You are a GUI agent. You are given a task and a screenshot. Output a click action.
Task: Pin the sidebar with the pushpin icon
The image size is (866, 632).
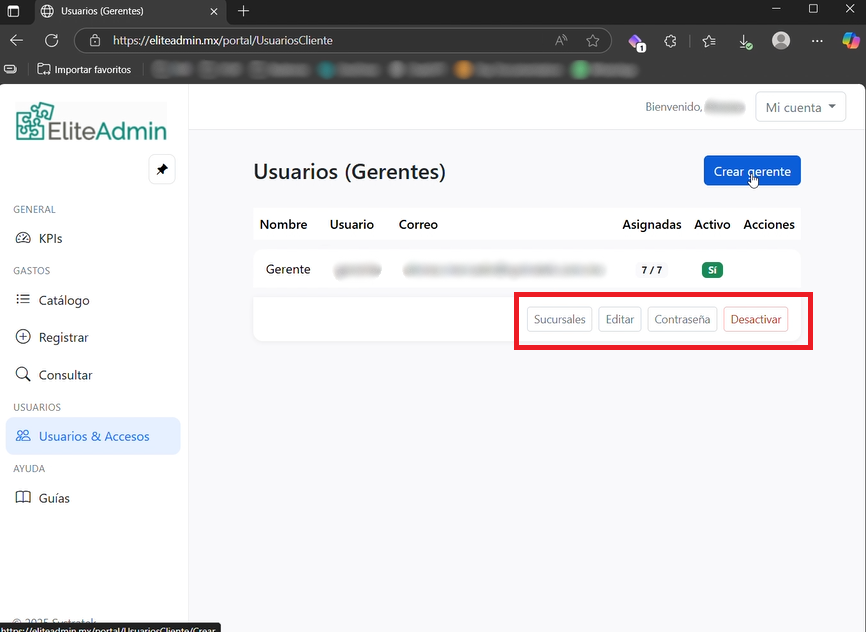pyautogui.click(x=162, y=170)
